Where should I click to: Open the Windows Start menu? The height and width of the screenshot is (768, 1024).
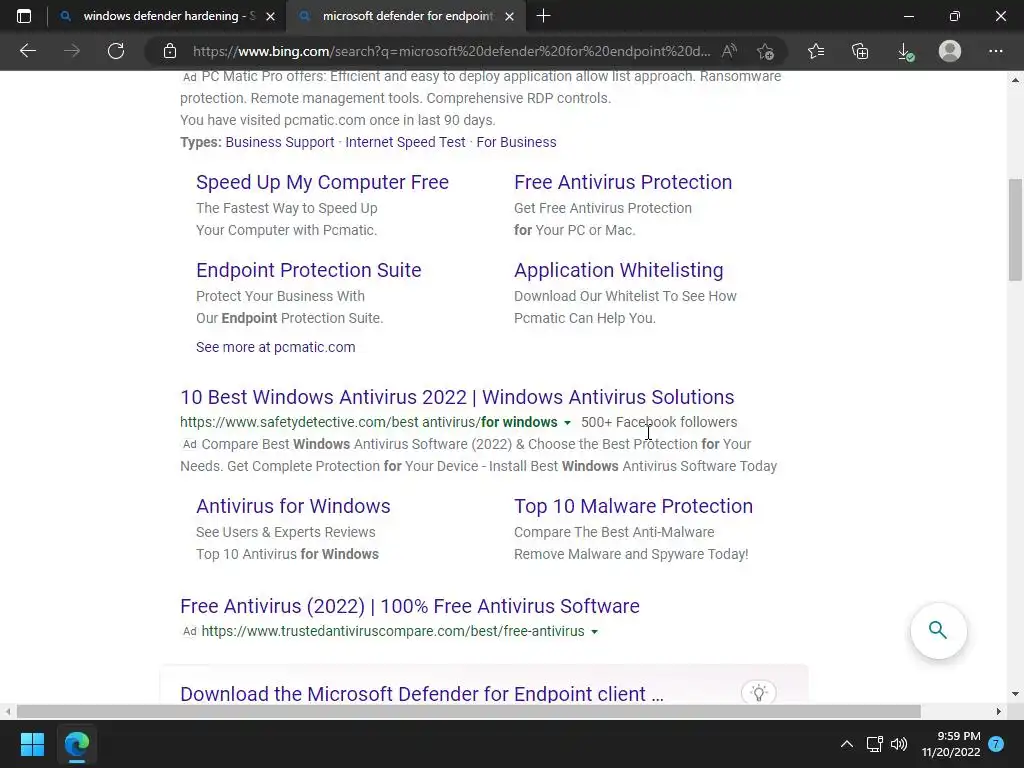tap(32, 744)
